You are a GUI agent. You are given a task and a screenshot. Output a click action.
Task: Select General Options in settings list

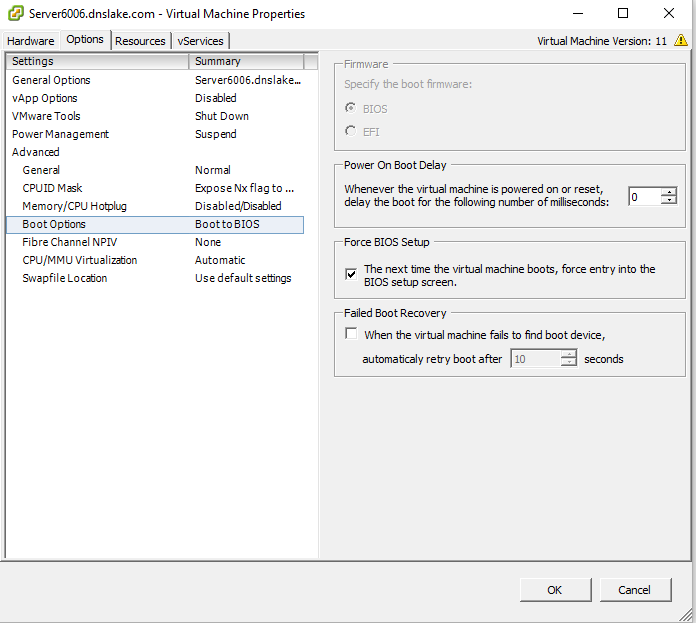(x=51, y=80)
